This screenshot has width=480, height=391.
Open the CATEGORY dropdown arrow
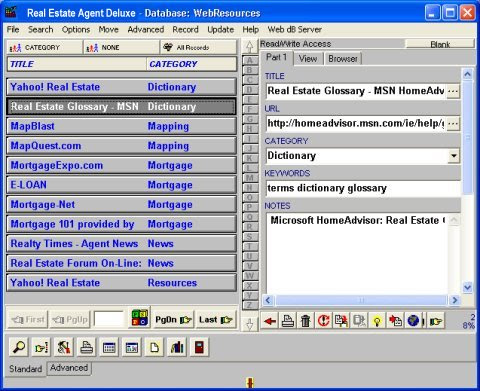(453, 156)
